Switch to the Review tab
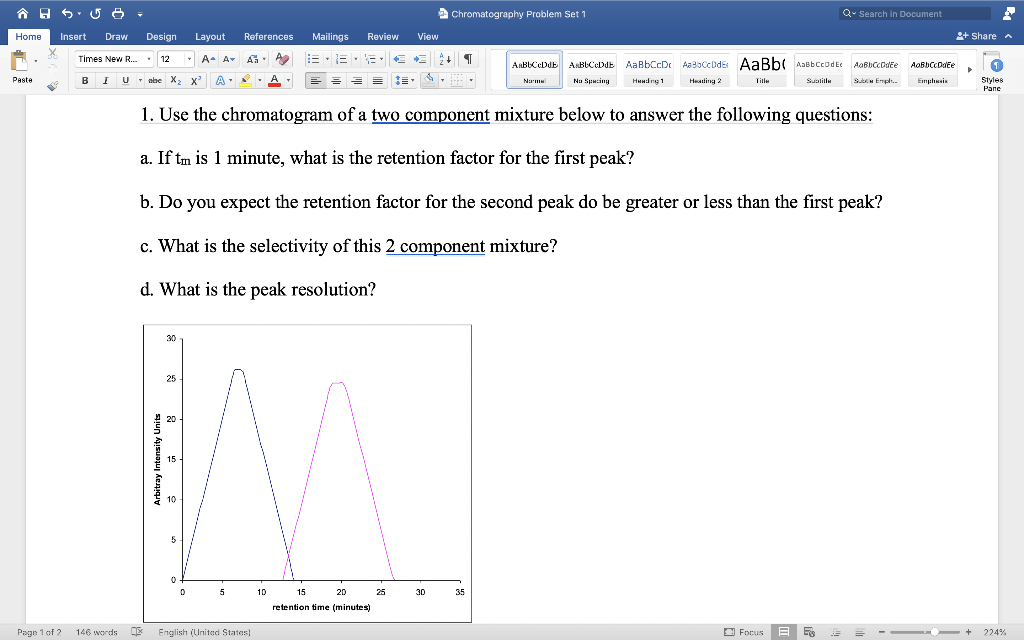The image size is (1024, 640). click(383, 36)
